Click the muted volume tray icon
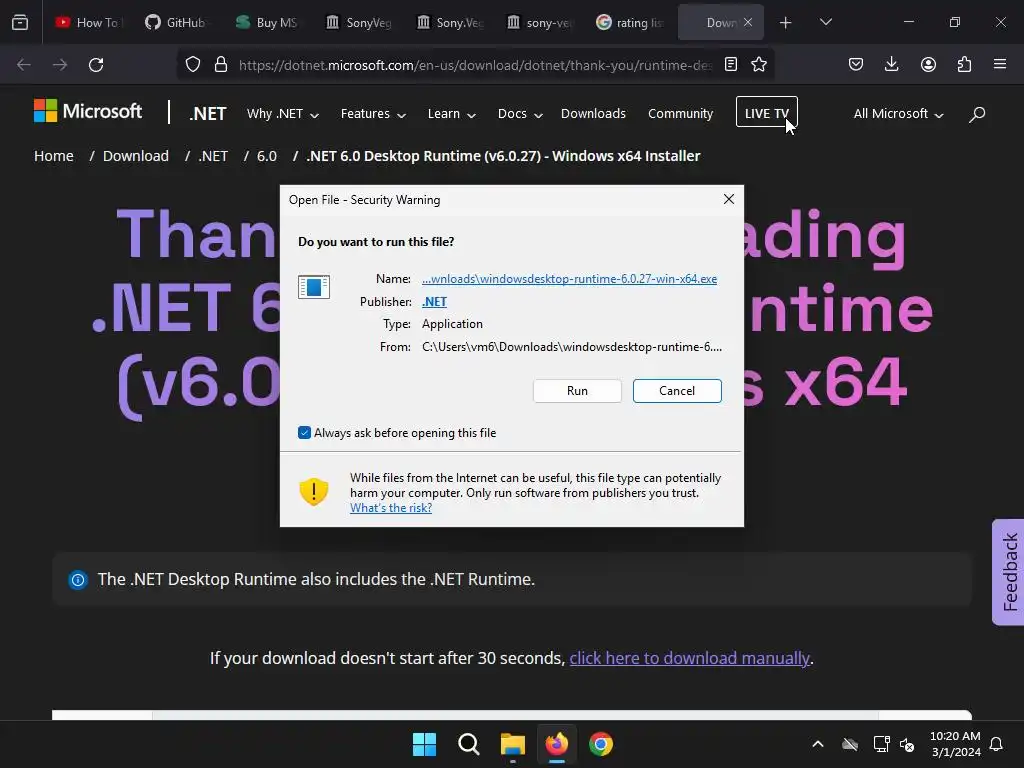 point(907,744)
